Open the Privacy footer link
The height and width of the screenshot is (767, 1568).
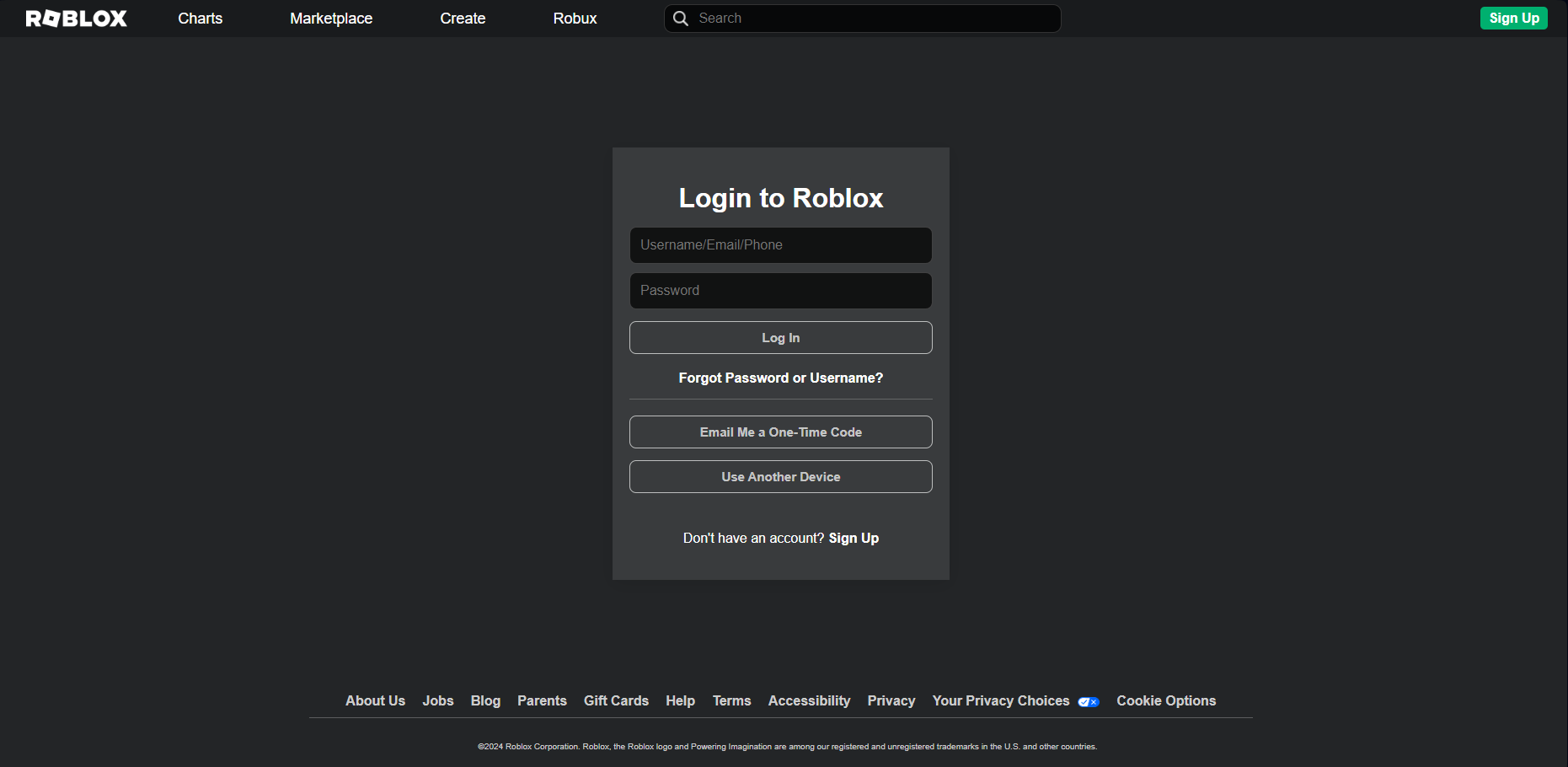click(x=891, y=701)
